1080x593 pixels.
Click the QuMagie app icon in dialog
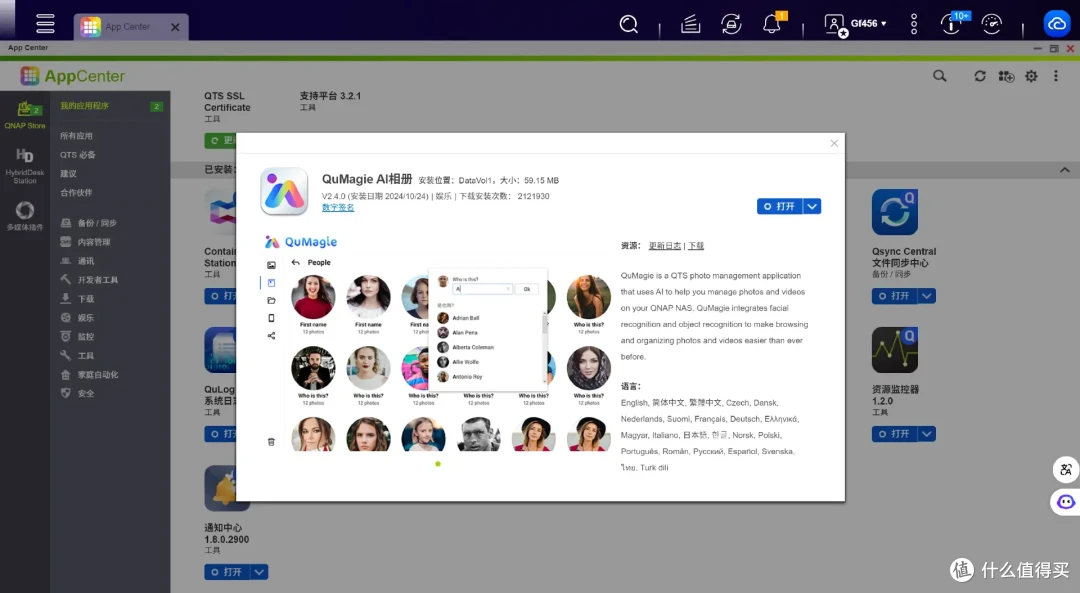coord(284,191)
